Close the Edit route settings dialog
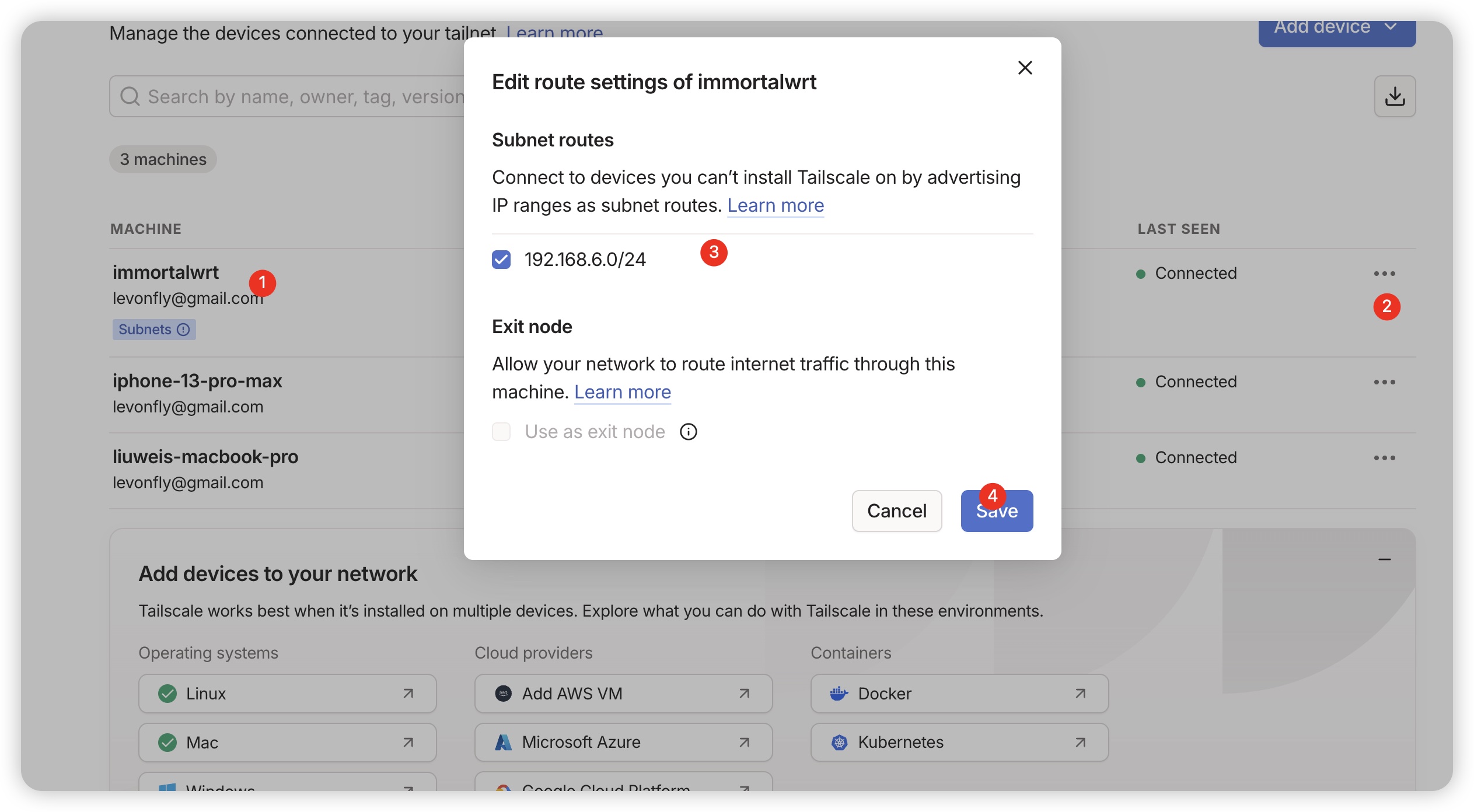The height and width of the screenshot is (812, 1474). [1025, 68]
